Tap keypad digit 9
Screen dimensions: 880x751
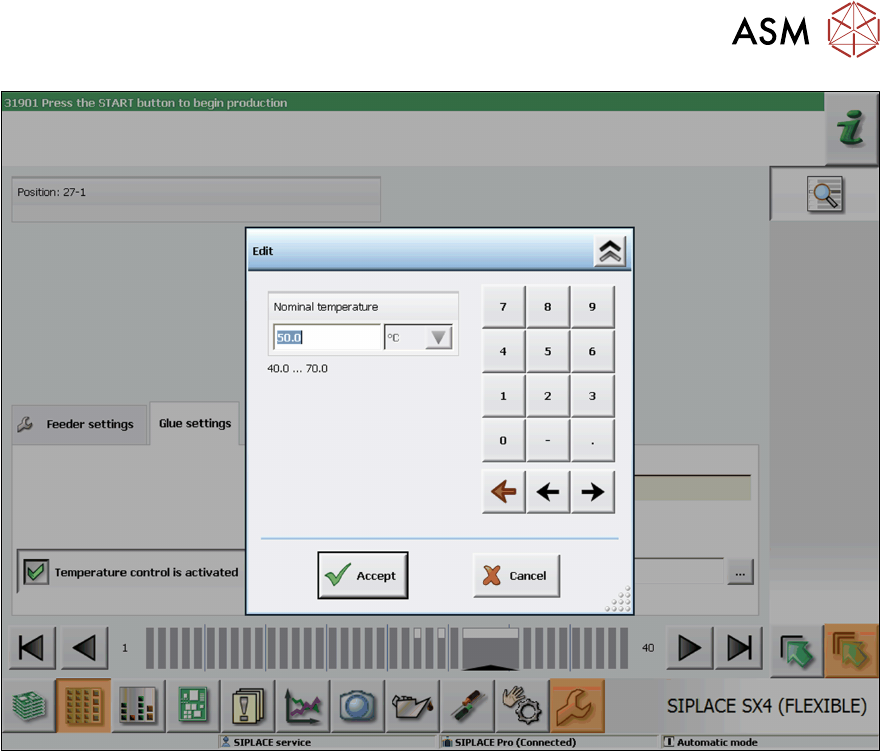(592, 306)
